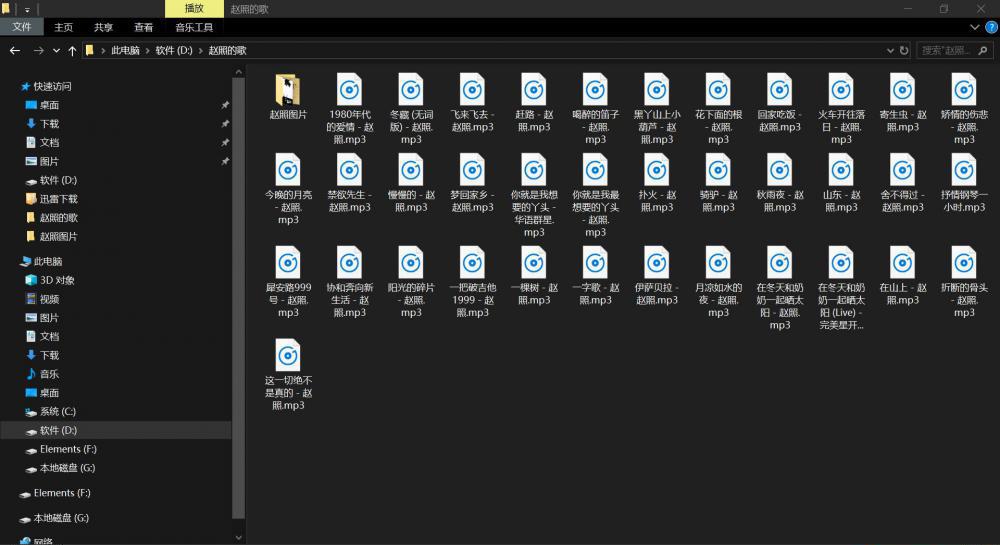Screen dimensions: 1000x545
Task: Go up one folder level
Action: (x=72, y=50)
